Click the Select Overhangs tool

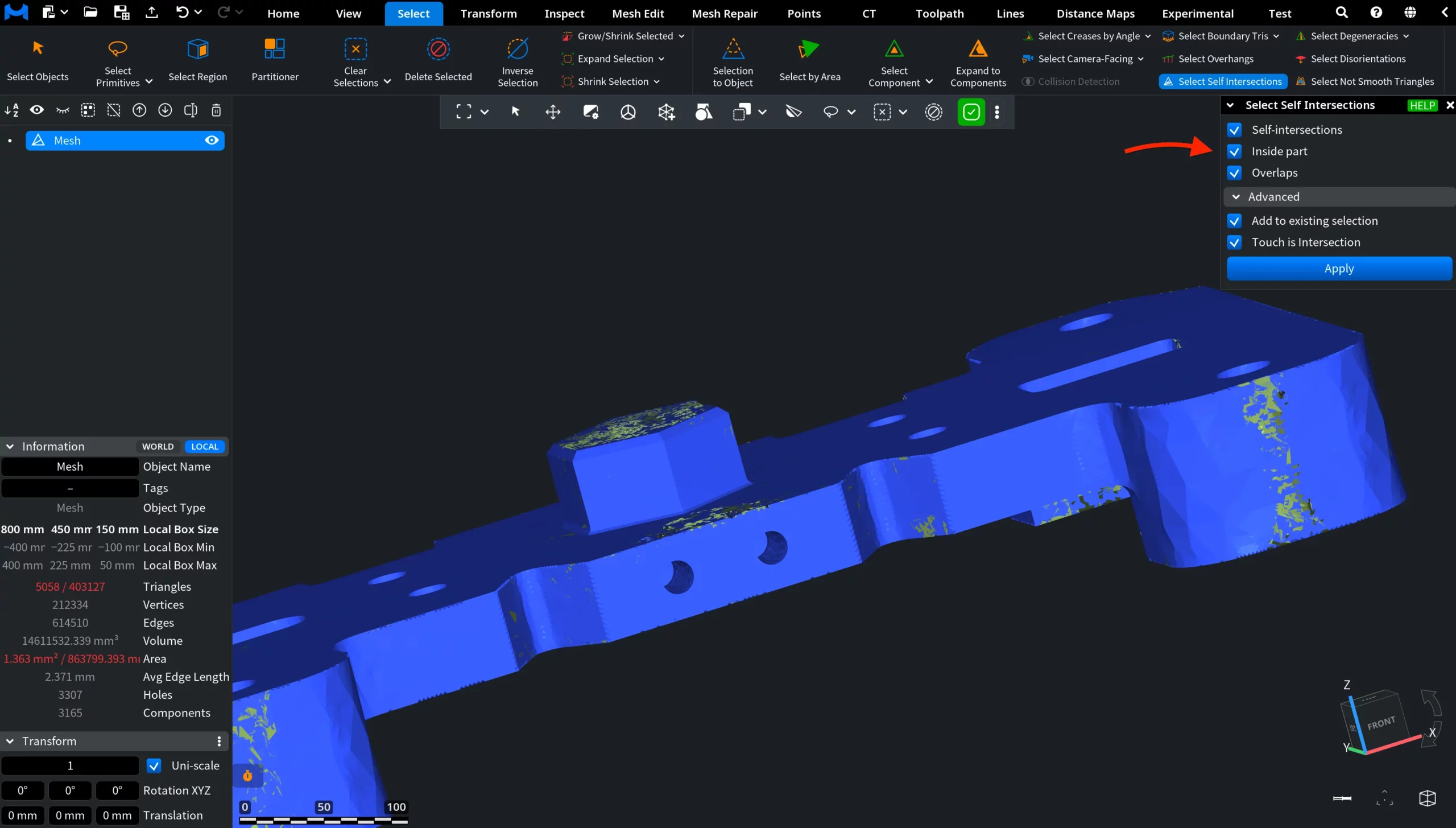coord(1207,59)
